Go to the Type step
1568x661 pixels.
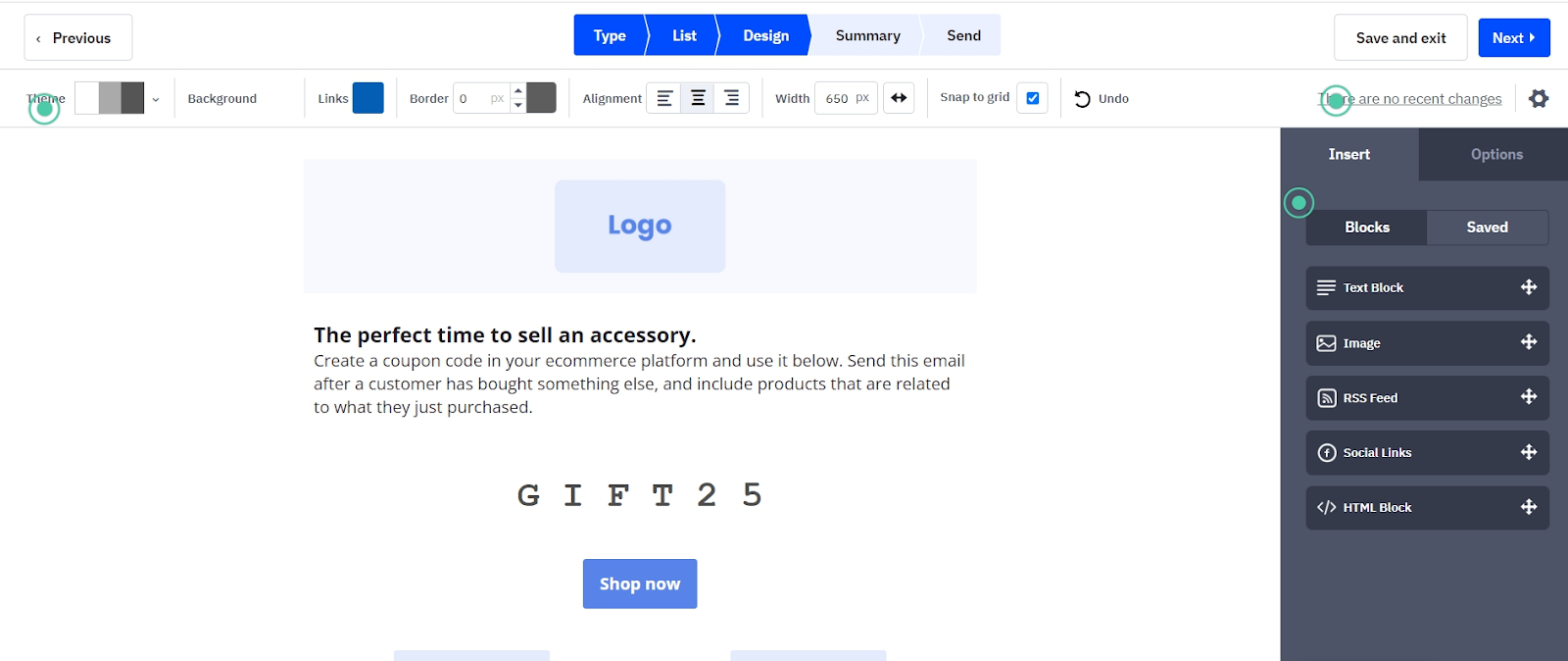(x=610, y=35)
